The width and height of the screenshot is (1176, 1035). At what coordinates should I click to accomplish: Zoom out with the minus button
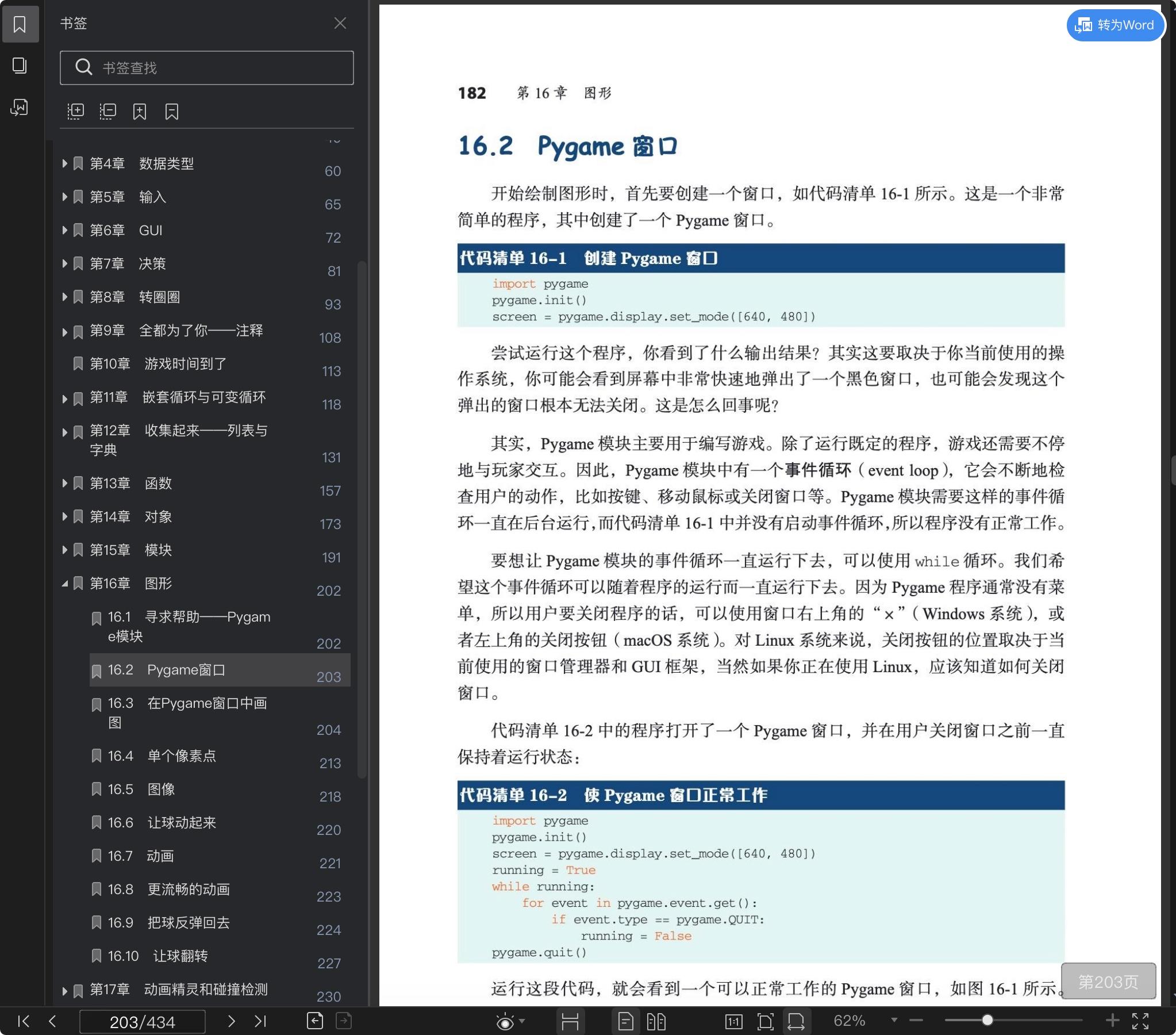(916, 1020)
